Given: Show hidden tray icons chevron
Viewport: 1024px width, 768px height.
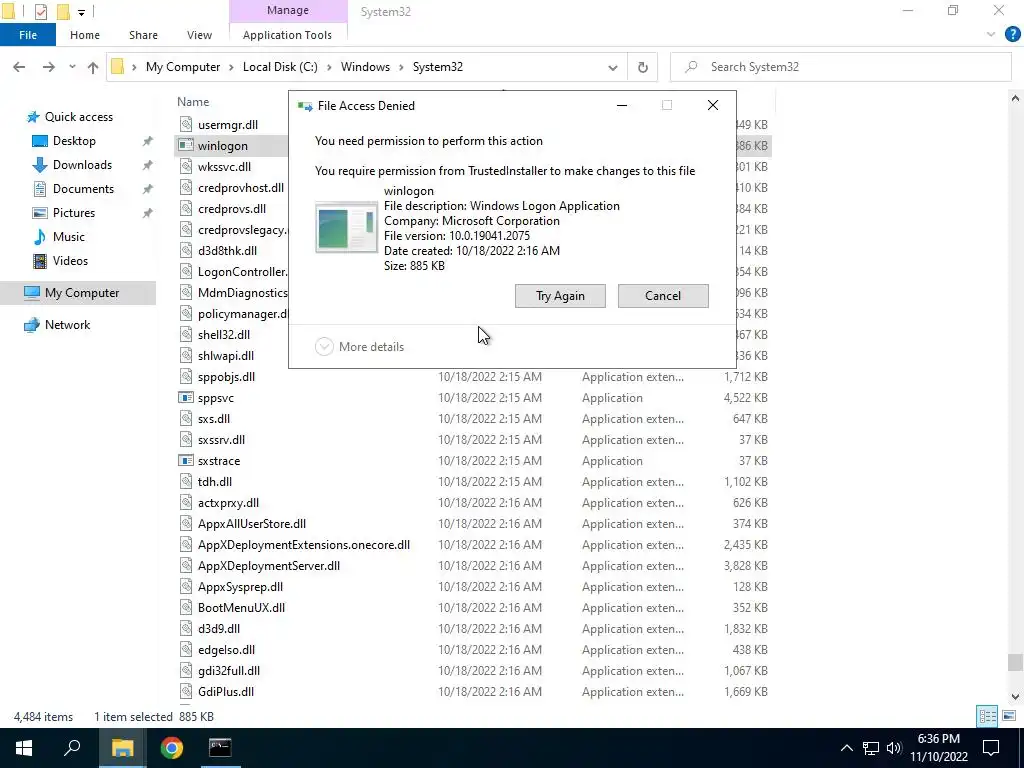Looking at the screenshot, I should [x=846, y=748].
